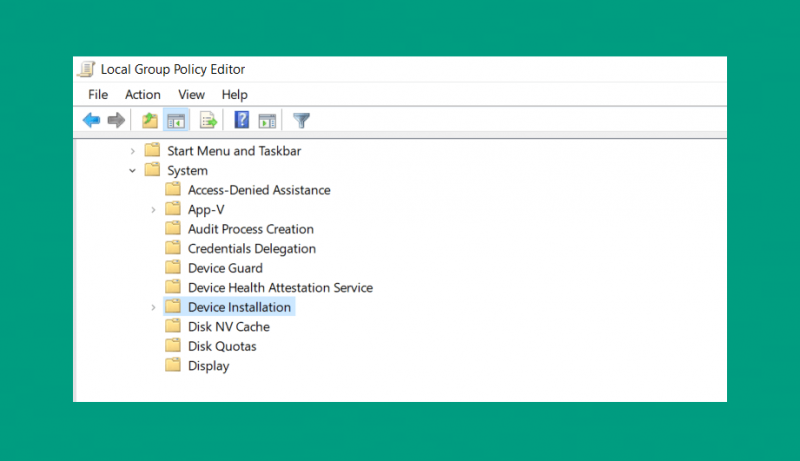Viewport: 800px width, 461px height.
Task: Click the blue Back arrow icon
Action: [x=91, y=121]
